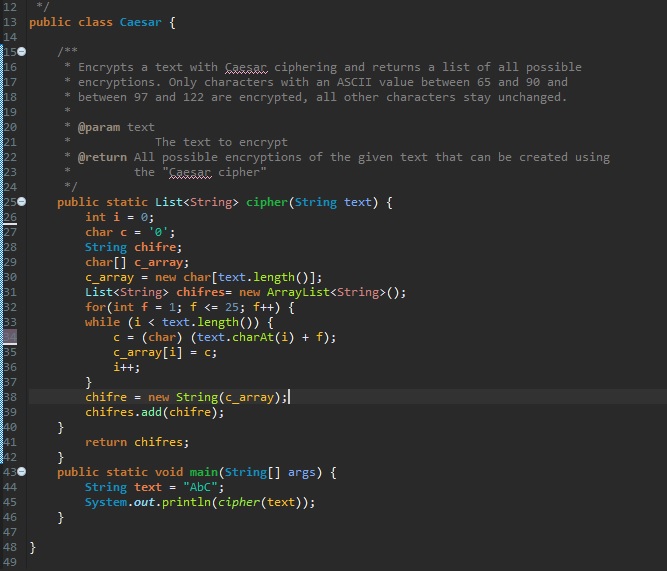Click the @return tag in the Javadoc
667x571 pixels.
click(101, 157)
